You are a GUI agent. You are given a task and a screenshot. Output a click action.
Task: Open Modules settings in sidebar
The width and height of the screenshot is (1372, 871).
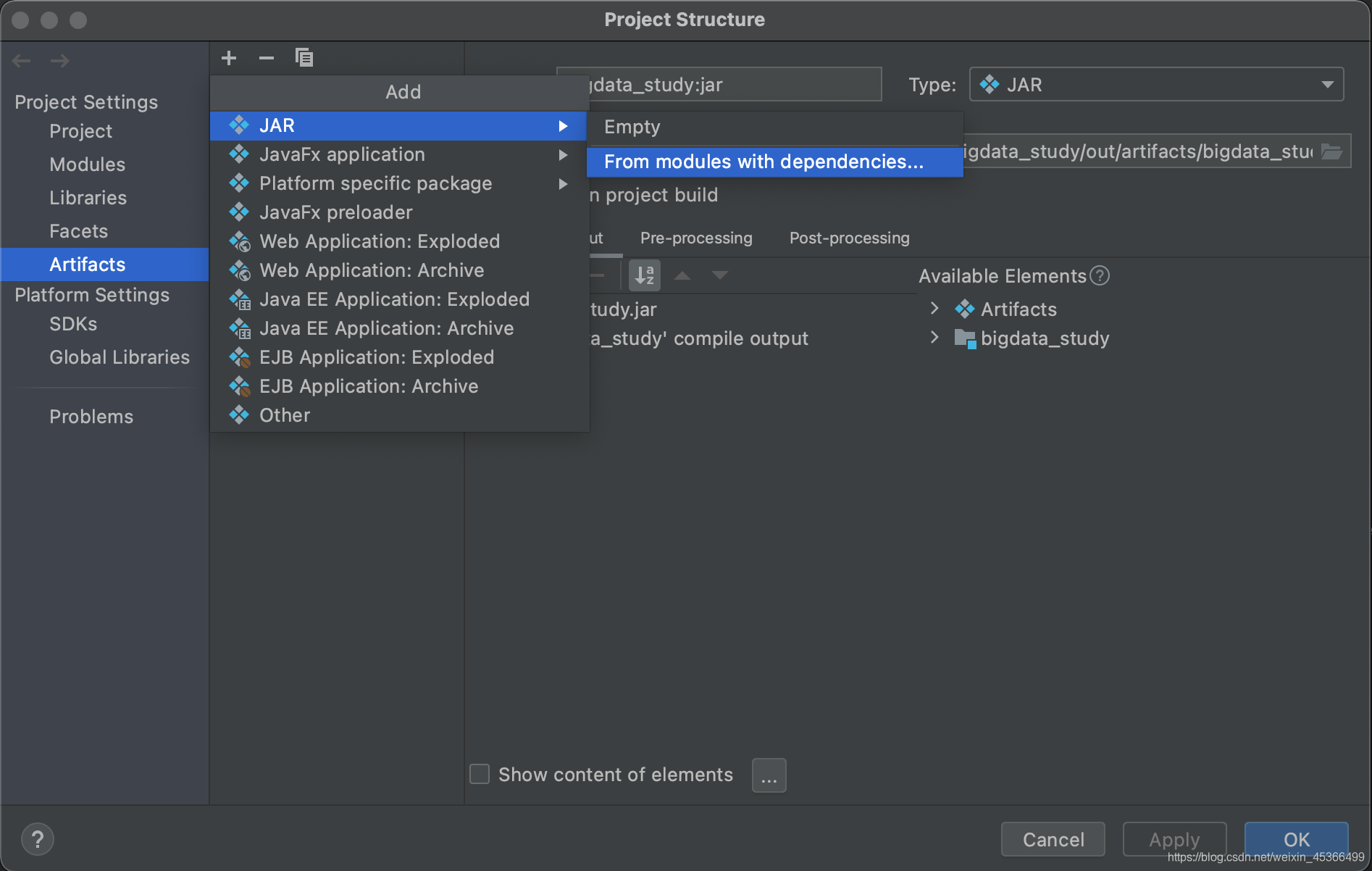[88, 165]
